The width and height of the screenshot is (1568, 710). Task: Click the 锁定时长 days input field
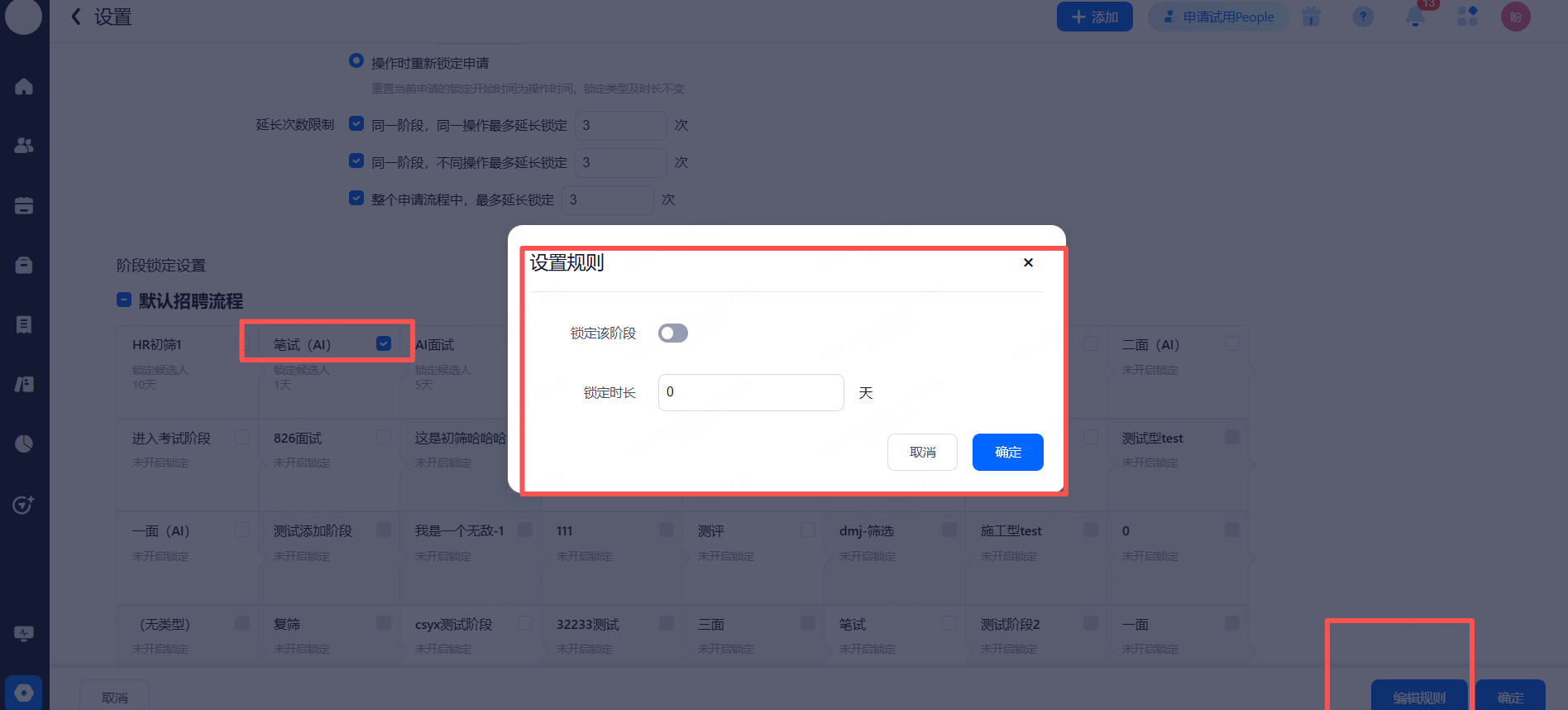(x=750, y=392)
